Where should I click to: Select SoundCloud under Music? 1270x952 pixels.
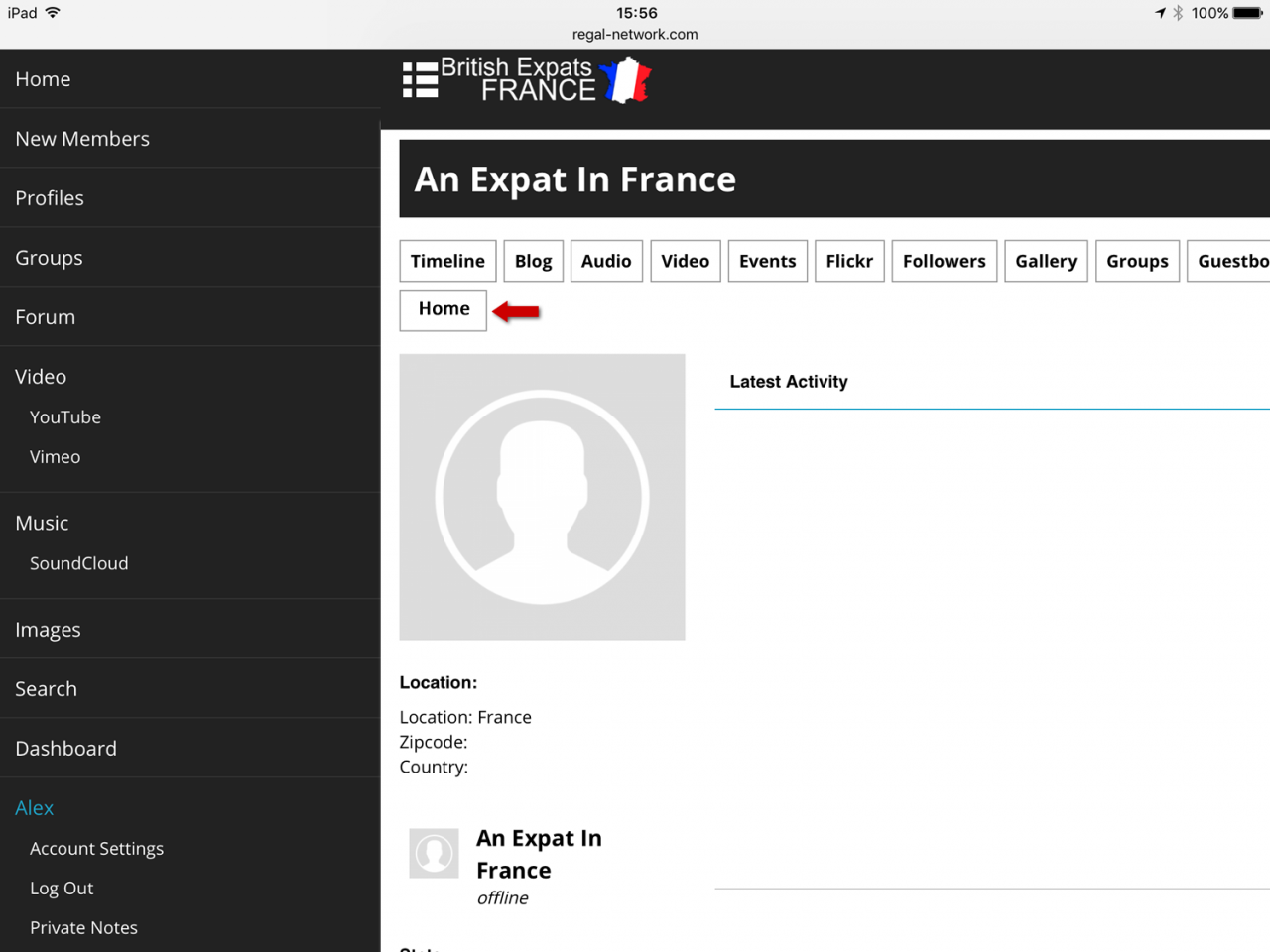click(79, 563)
